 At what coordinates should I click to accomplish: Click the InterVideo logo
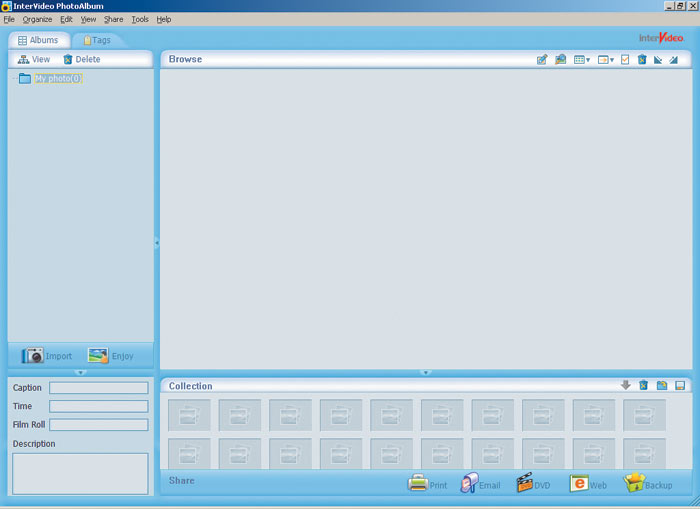point(661,38)
